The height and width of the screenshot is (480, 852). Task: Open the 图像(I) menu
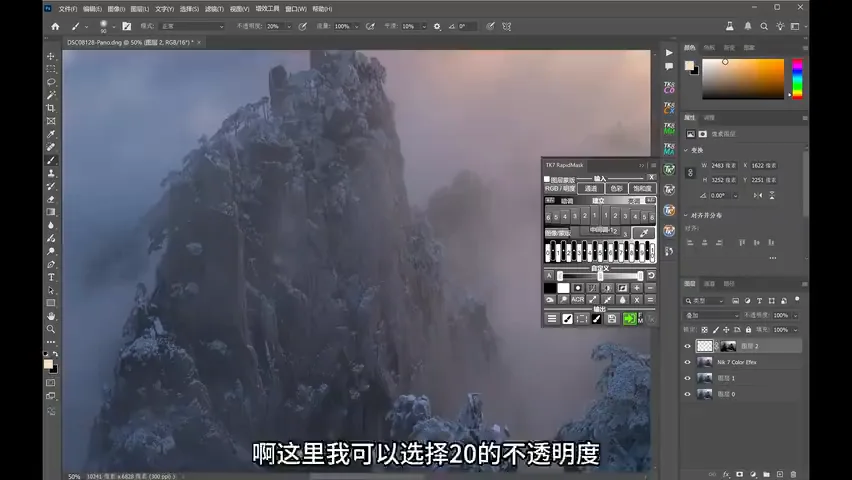pyautogui.click(x=116, y=9)
